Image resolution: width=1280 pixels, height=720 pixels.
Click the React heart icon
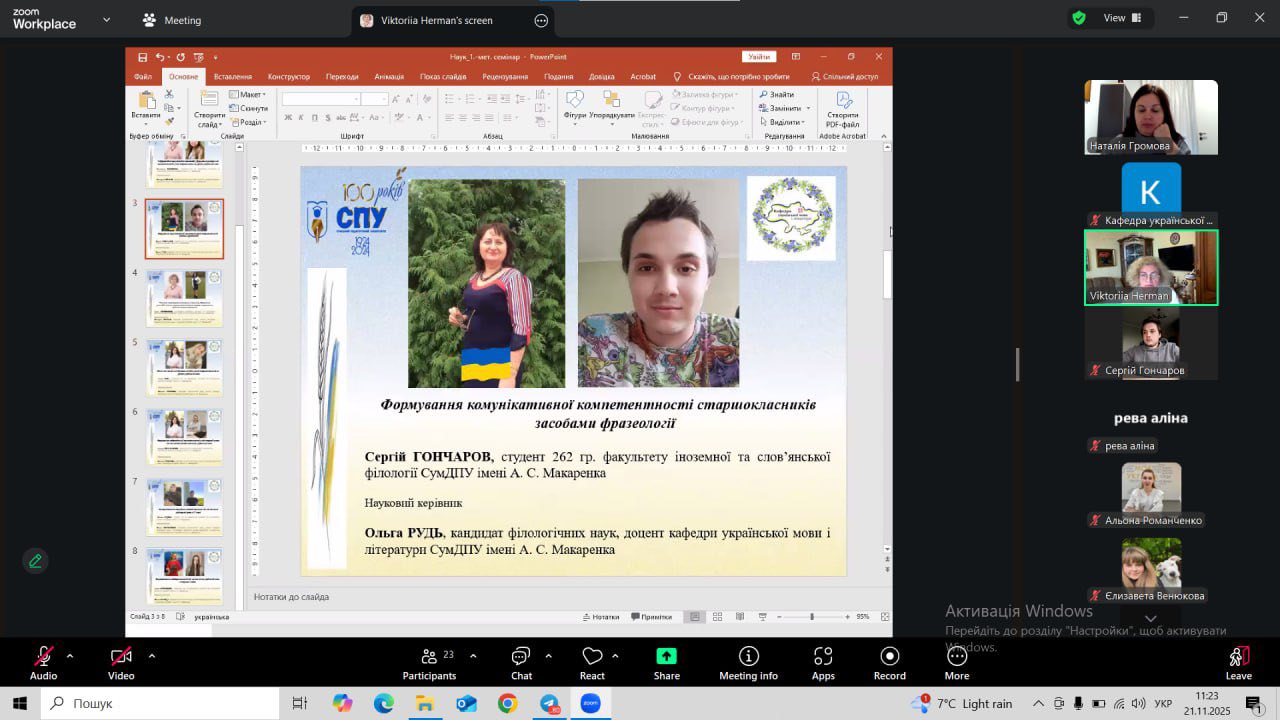592,663
